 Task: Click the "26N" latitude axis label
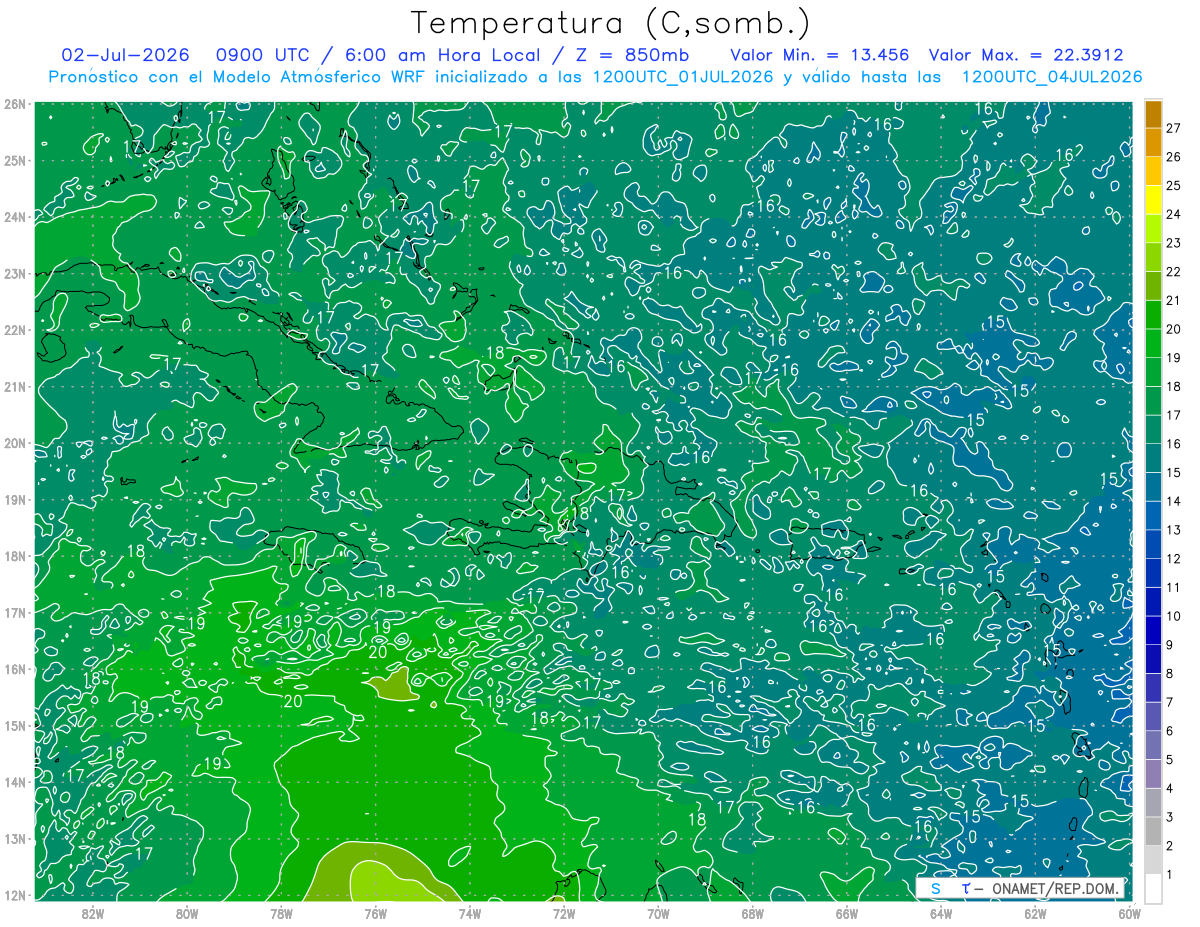15,104
